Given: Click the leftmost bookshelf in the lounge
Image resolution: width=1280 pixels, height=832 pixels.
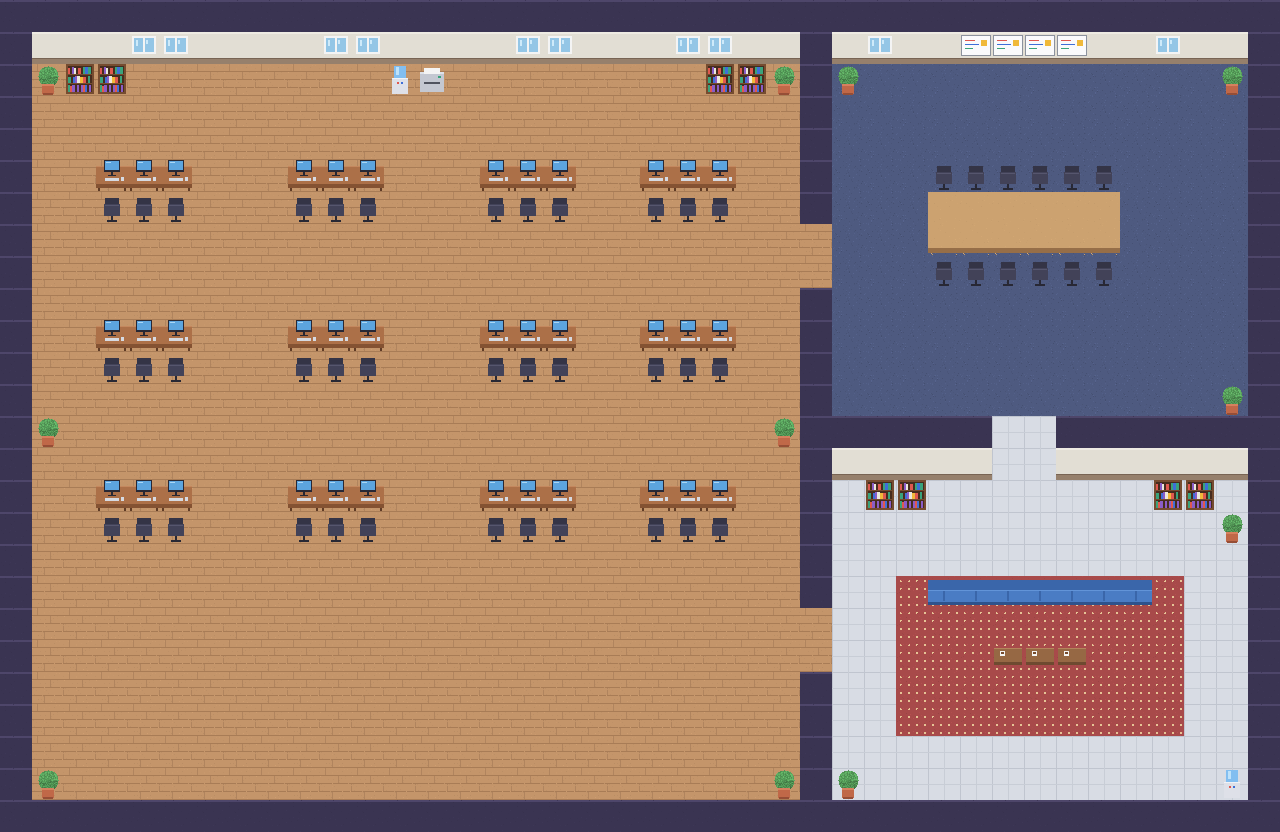Looking at the screenshot, I should pos(880,495).
